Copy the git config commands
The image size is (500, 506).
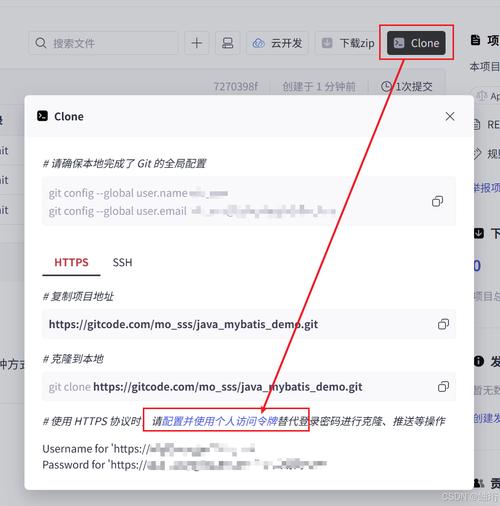pos(437,201)
